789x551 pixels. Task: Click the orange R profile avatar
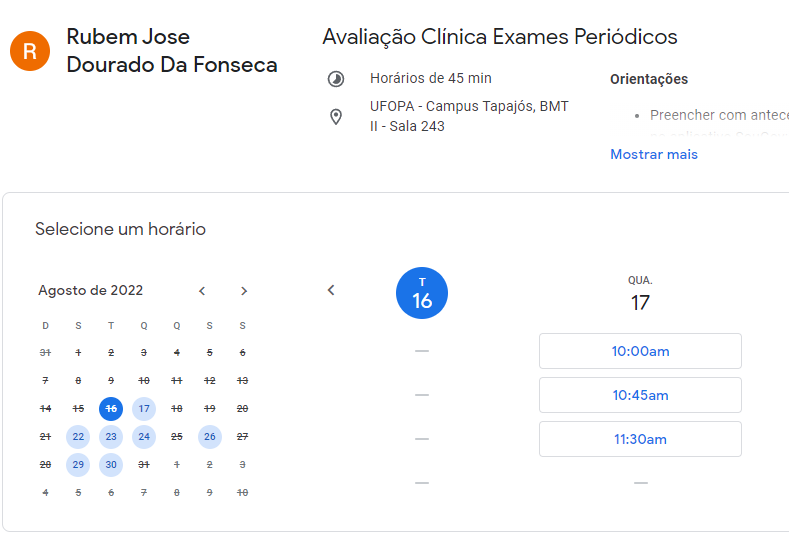click(x=30, y=51)
